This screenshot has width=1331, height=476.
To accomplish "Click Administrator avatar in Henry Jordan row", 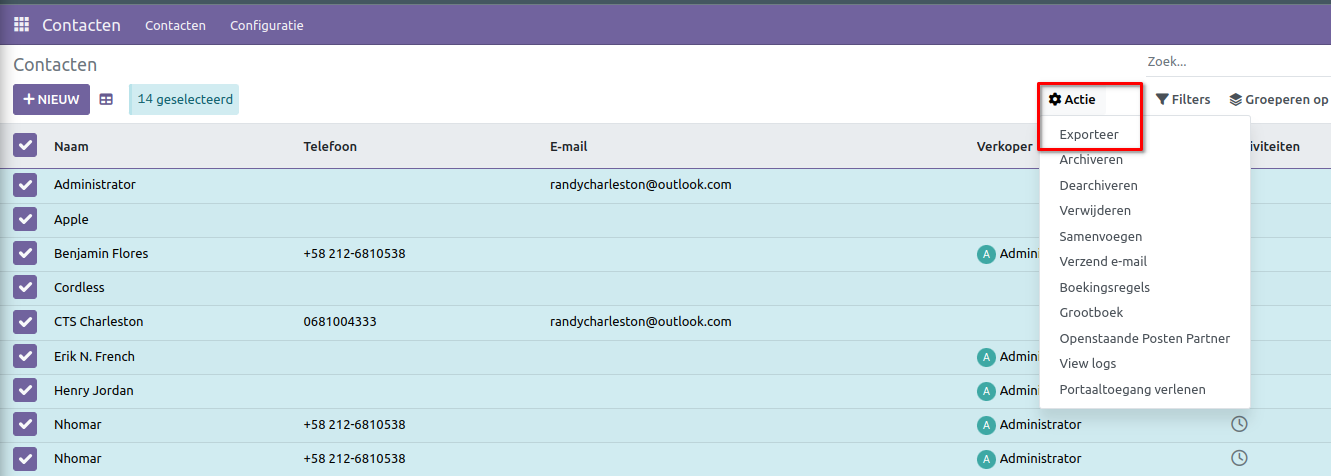I will 987,391.
